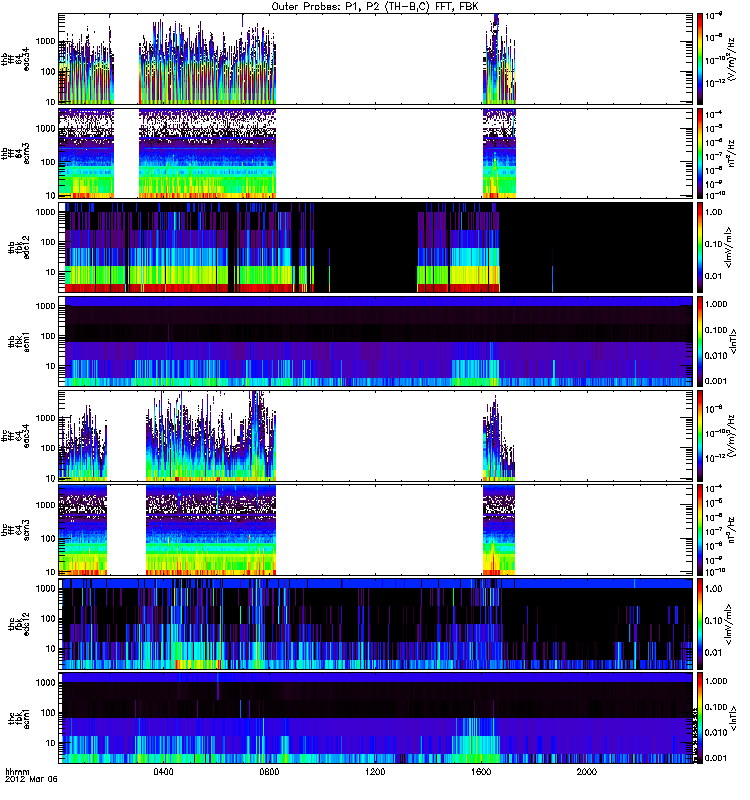Click the thb eac34 burst near 1600
This screenshot has width=750, height=800.
point(499,61)
